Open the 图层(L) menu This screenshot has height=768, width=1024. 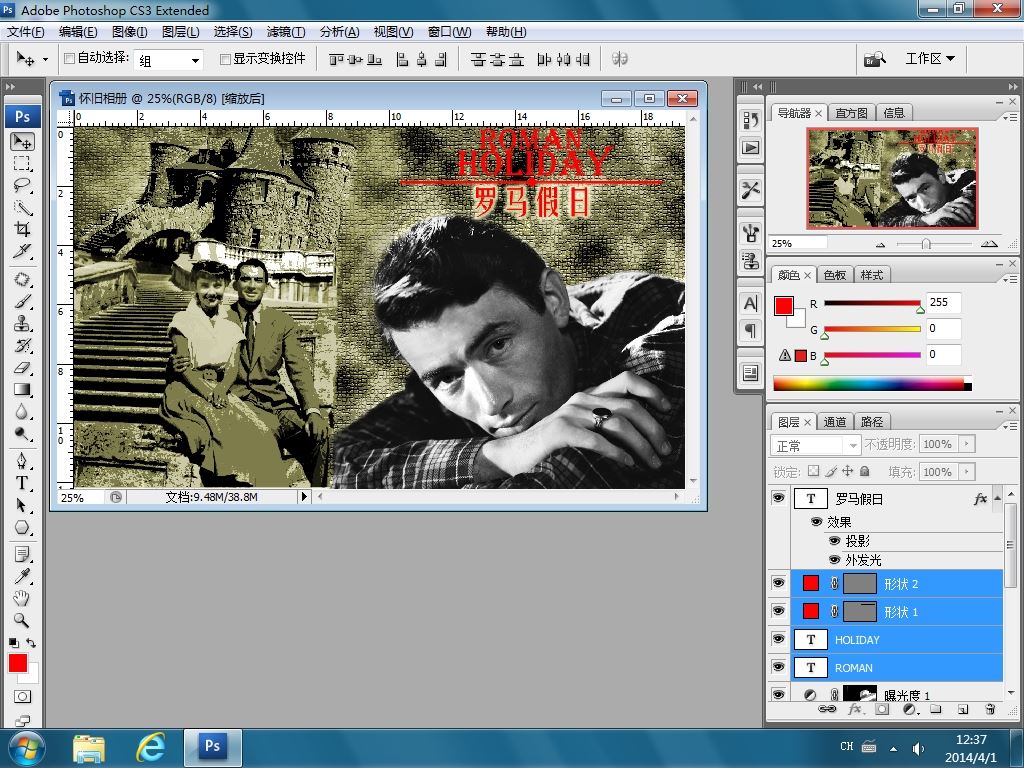coord(180,31)
